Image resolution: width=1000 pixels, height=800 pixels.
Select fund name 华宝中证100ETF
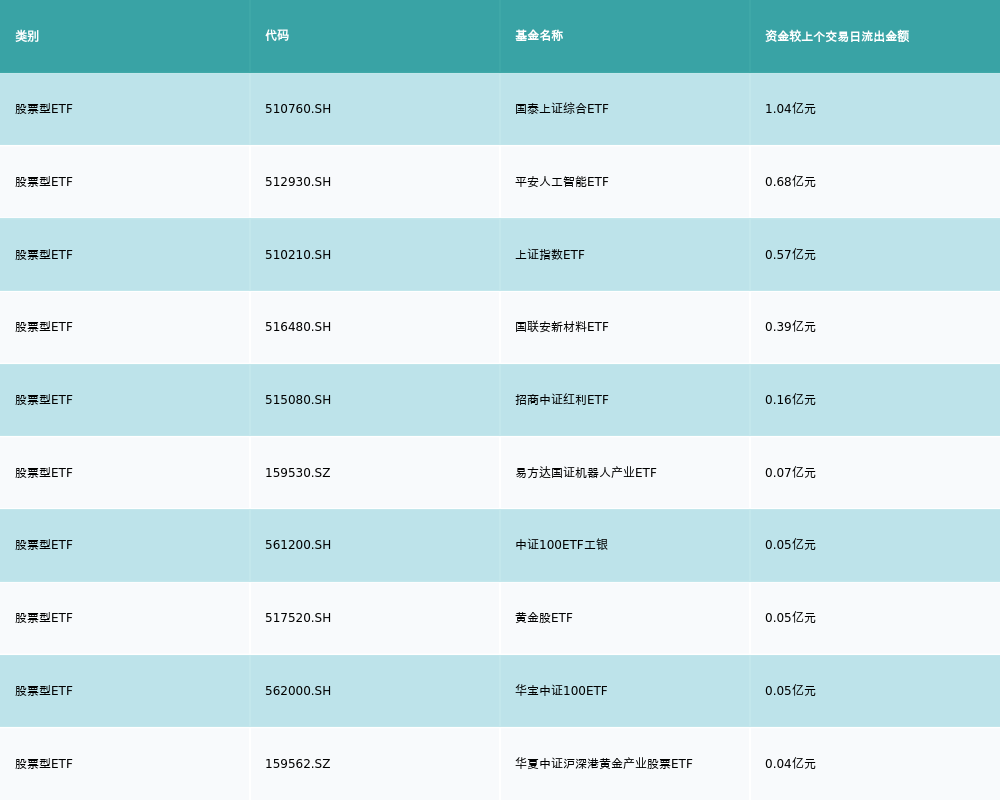pyautogui.click(x=561, y=691)
